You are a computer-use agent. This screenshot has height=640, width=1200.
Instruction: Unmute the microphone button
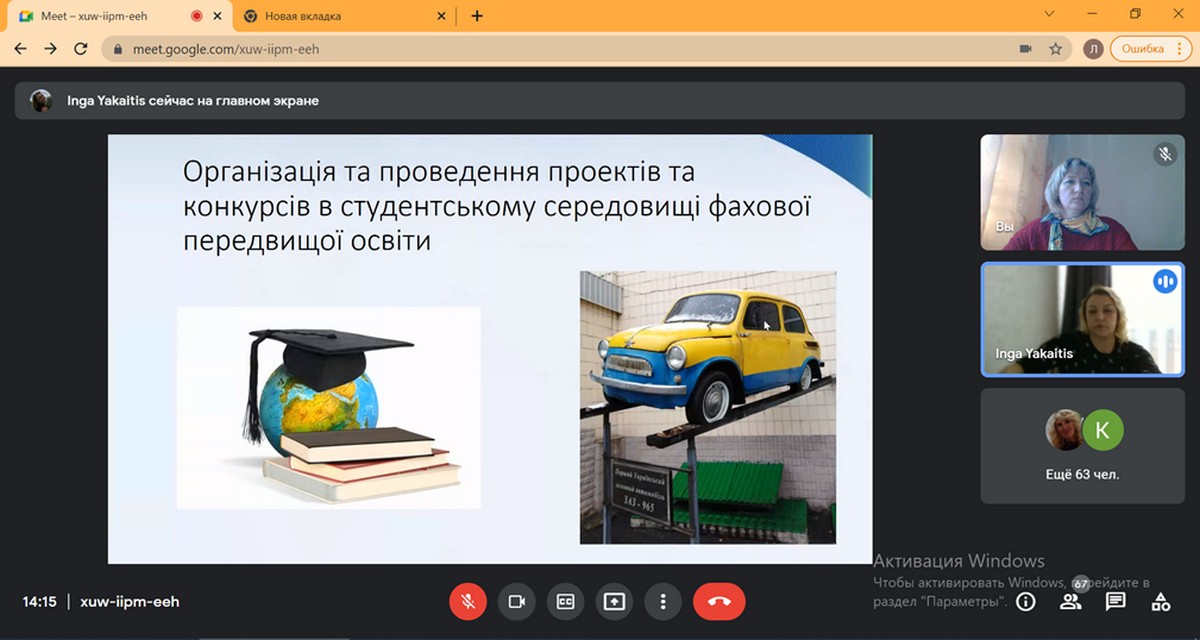[468, 602]
